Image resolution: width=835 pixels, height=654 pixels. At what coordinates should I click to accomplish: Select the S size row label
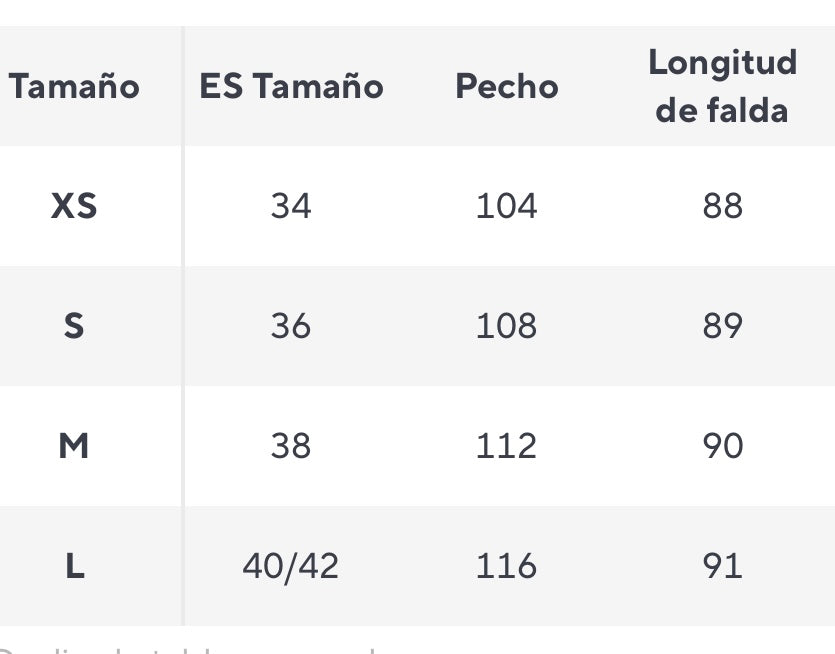pyautogui.click(x=74, y=325)
